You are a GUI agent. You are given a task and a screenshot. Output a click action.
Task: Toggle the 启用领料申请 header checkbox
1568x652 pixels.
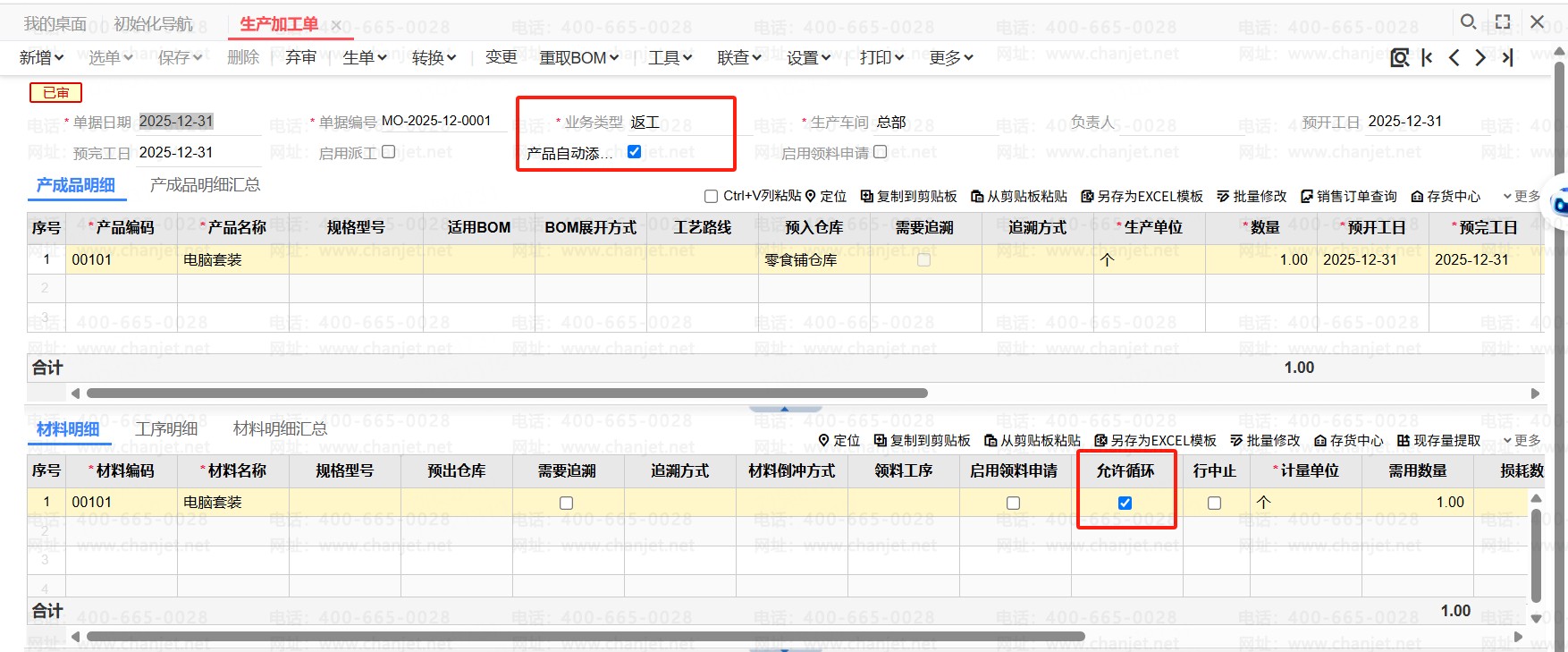[880, 152]
